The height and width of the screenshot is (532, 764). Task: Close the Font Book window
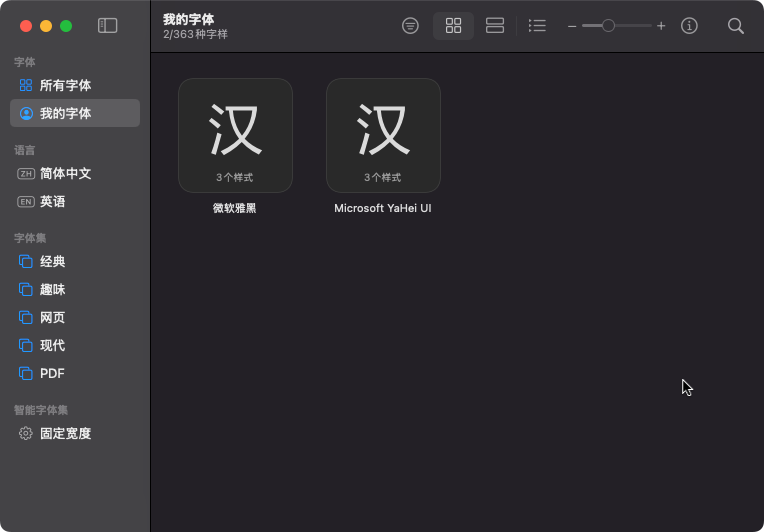(26, 26)
